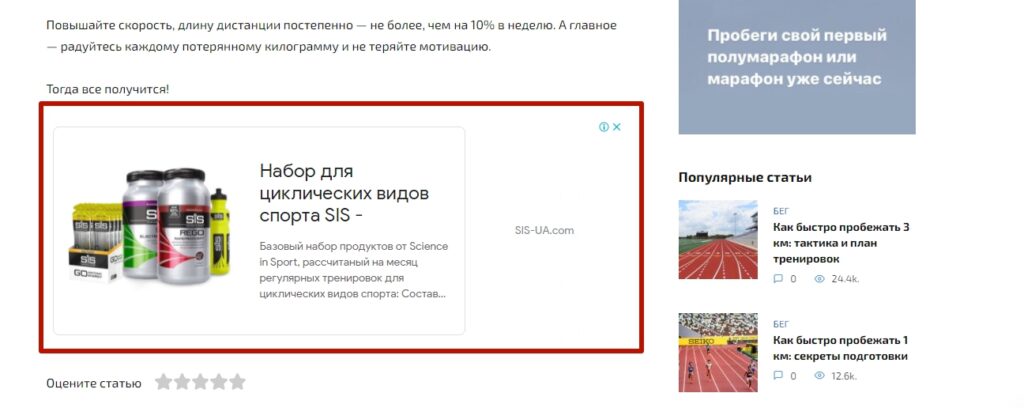The width and height of the screenshot is (1024, 408).
Task: Rate article with third star
Action: click(x=200, y=382)
